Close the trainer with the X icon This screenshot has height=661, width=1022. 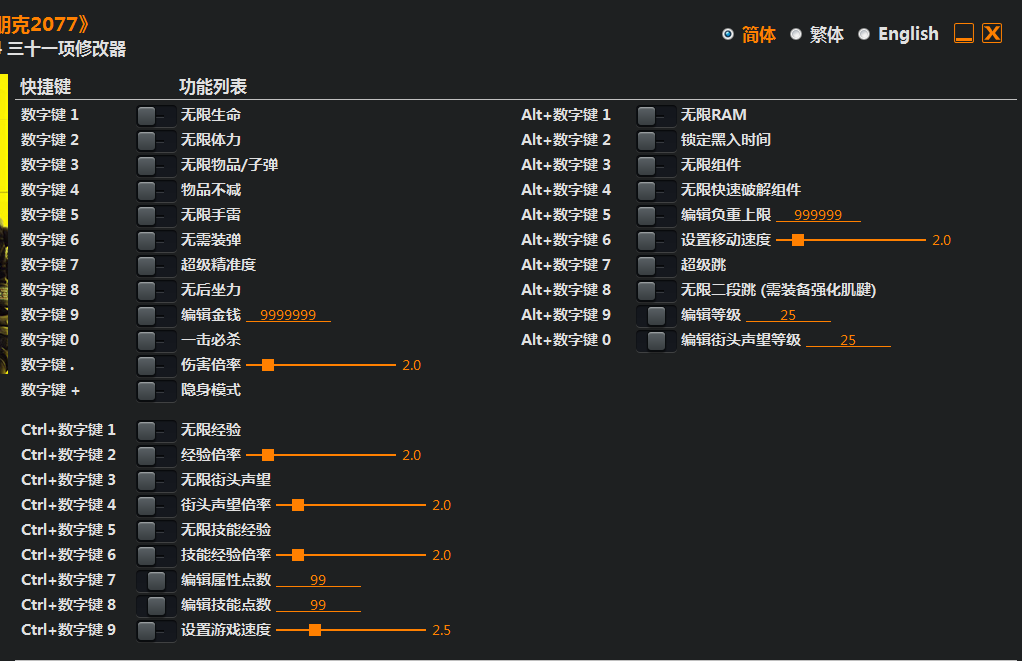(x=992, y=33)
